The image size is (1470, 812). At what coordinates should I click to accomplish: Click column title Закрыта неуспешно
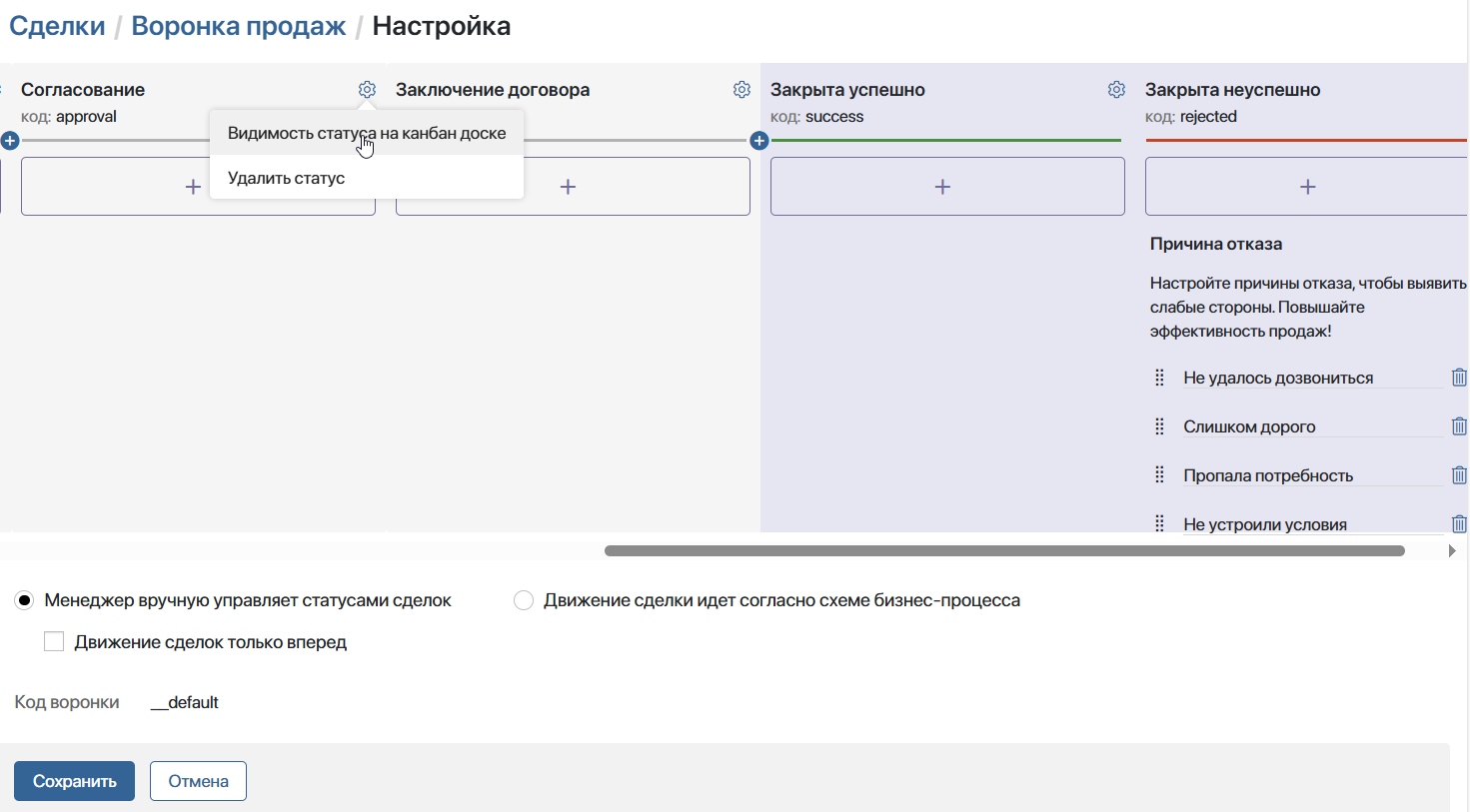(1233, 90)
